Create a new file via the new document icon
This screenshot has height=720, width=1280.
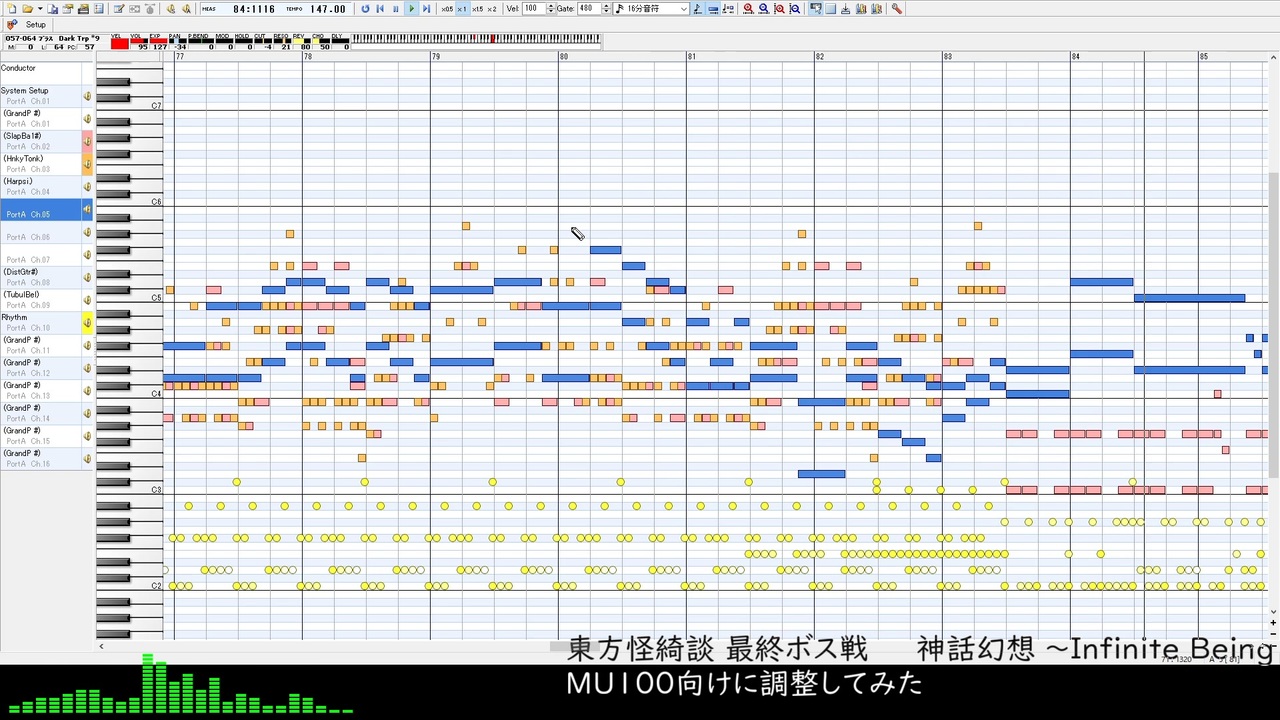tap(12, 8)
